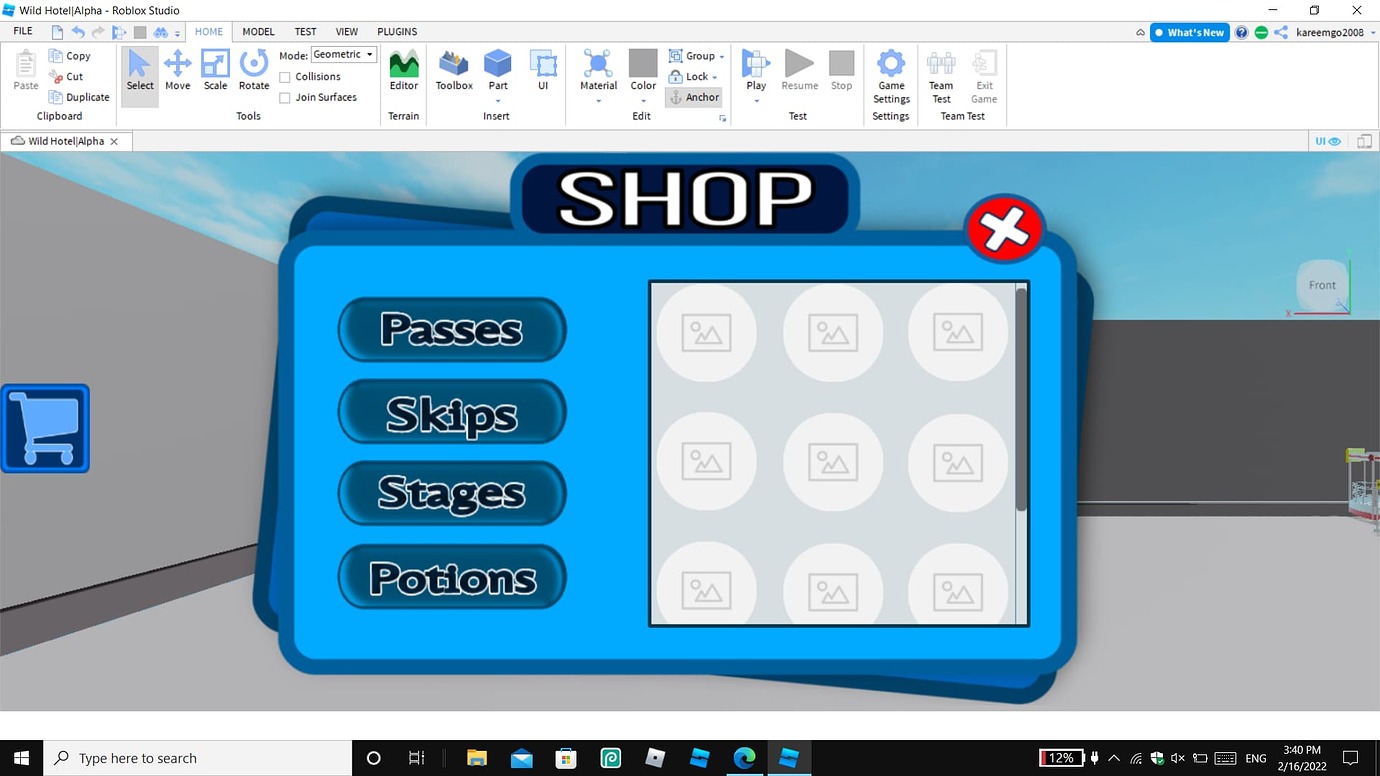
Task: Expand the Group dropdown arrow
Action: click(722, 56)
